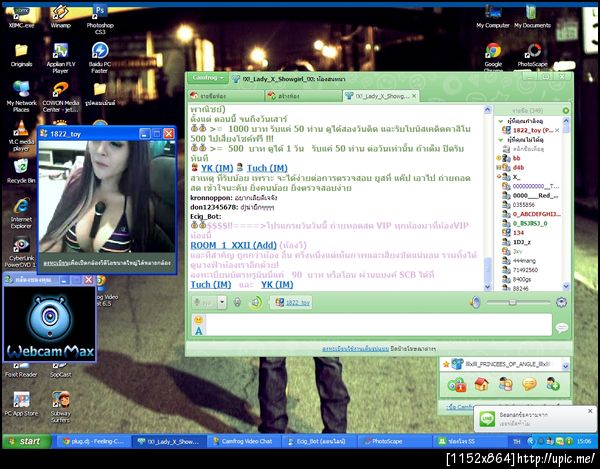Click the user list scrollbar up arrow

pos(566,121)
